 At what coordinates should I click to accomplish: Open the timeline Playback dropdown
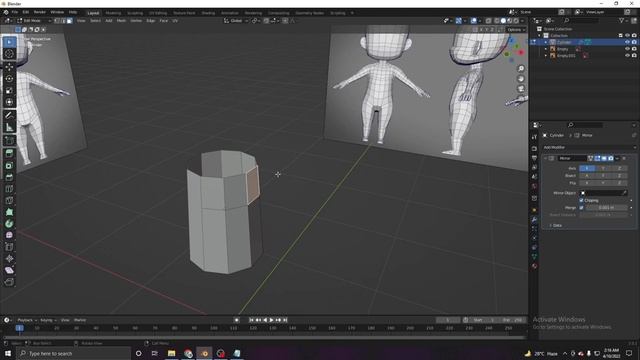pos(27,320)
